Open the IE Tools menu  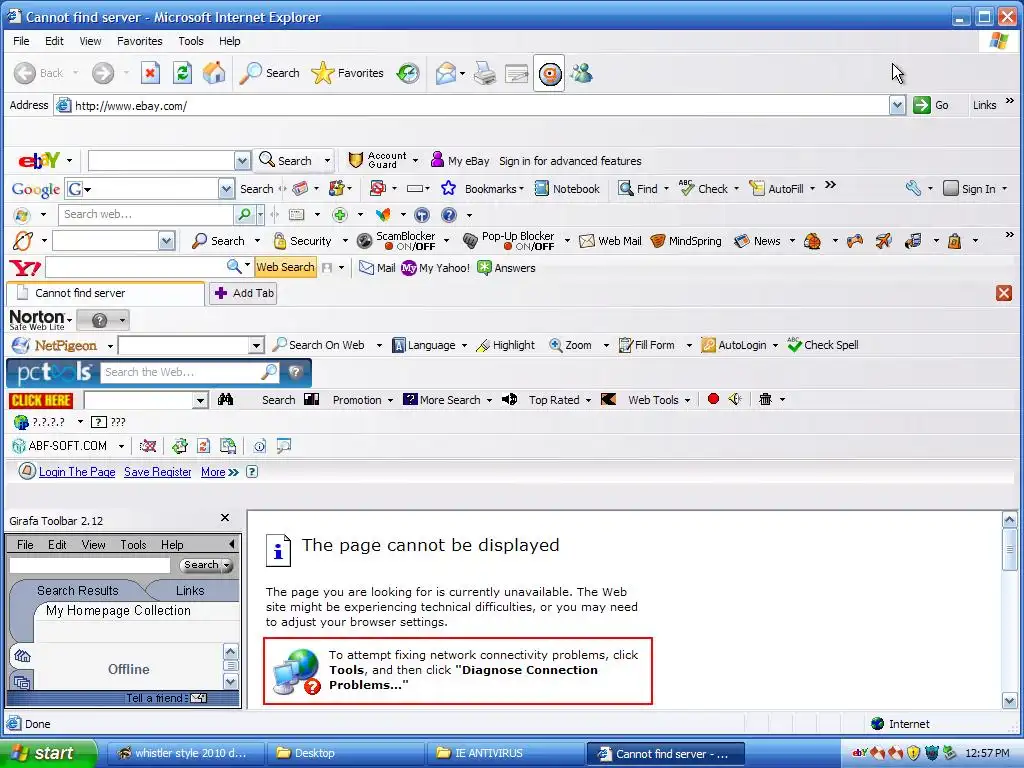[x=191, y=41]
